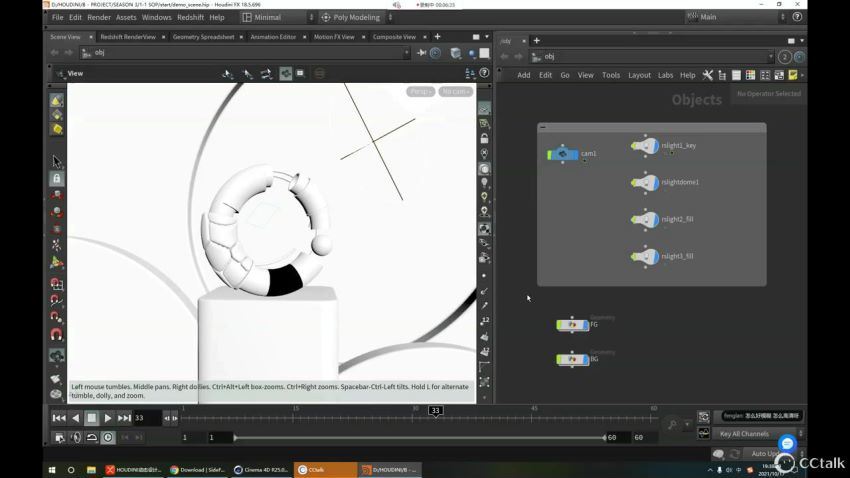This screenshot has height=478, width=850.
Task: Open the Poly Modeling radial menu dropdown
Action: tap(356, 17)
